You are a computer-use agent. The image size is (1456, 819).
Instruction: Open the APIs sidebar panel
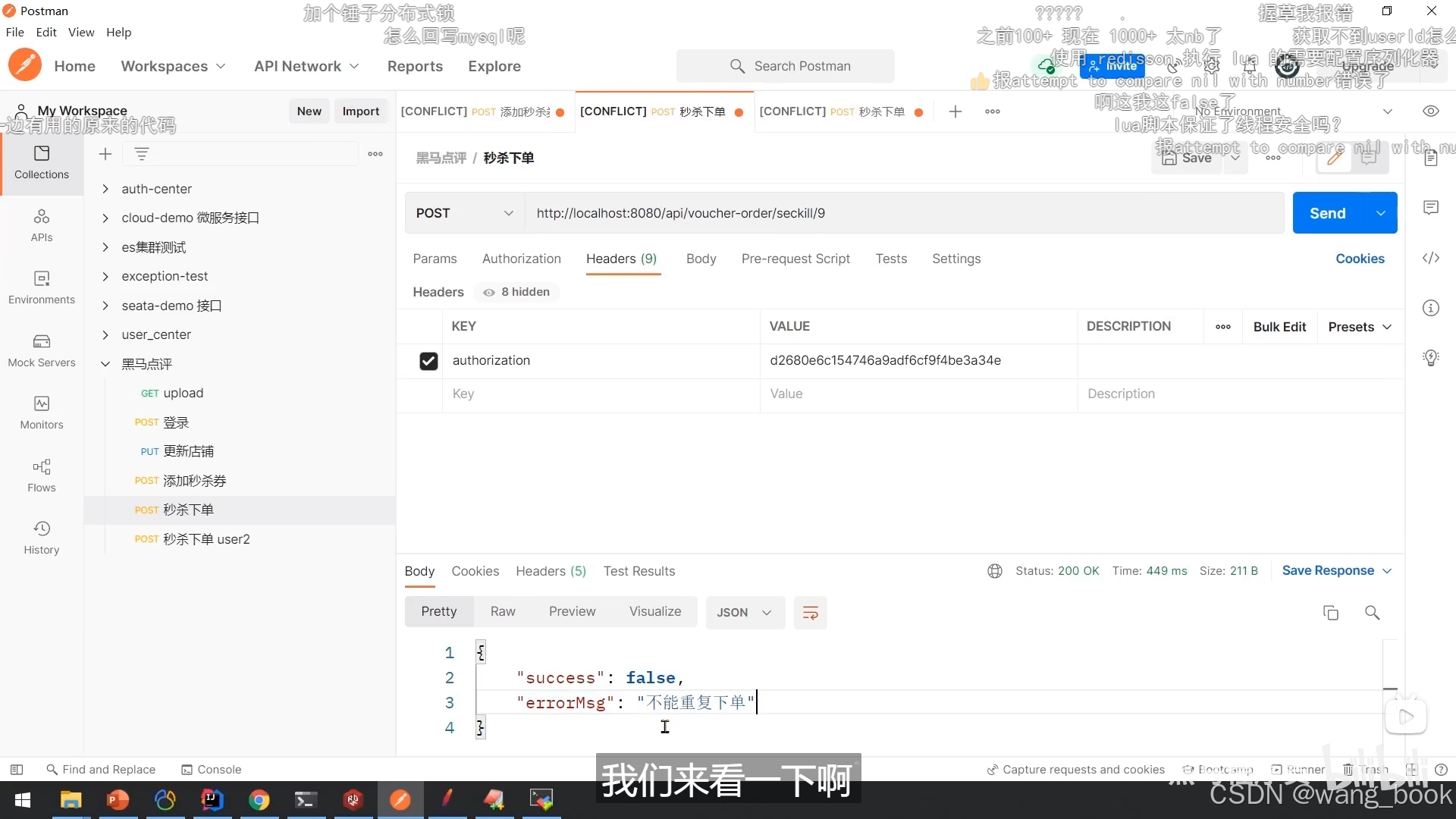pos(42,225)
